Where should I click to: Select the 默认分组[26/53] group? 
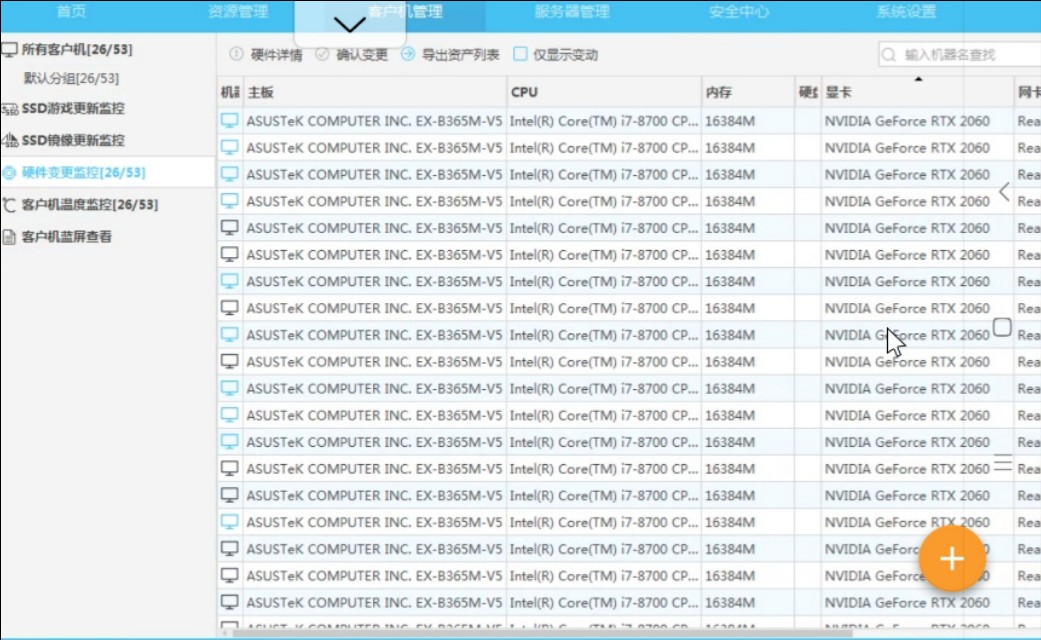[x=71, y=78]
